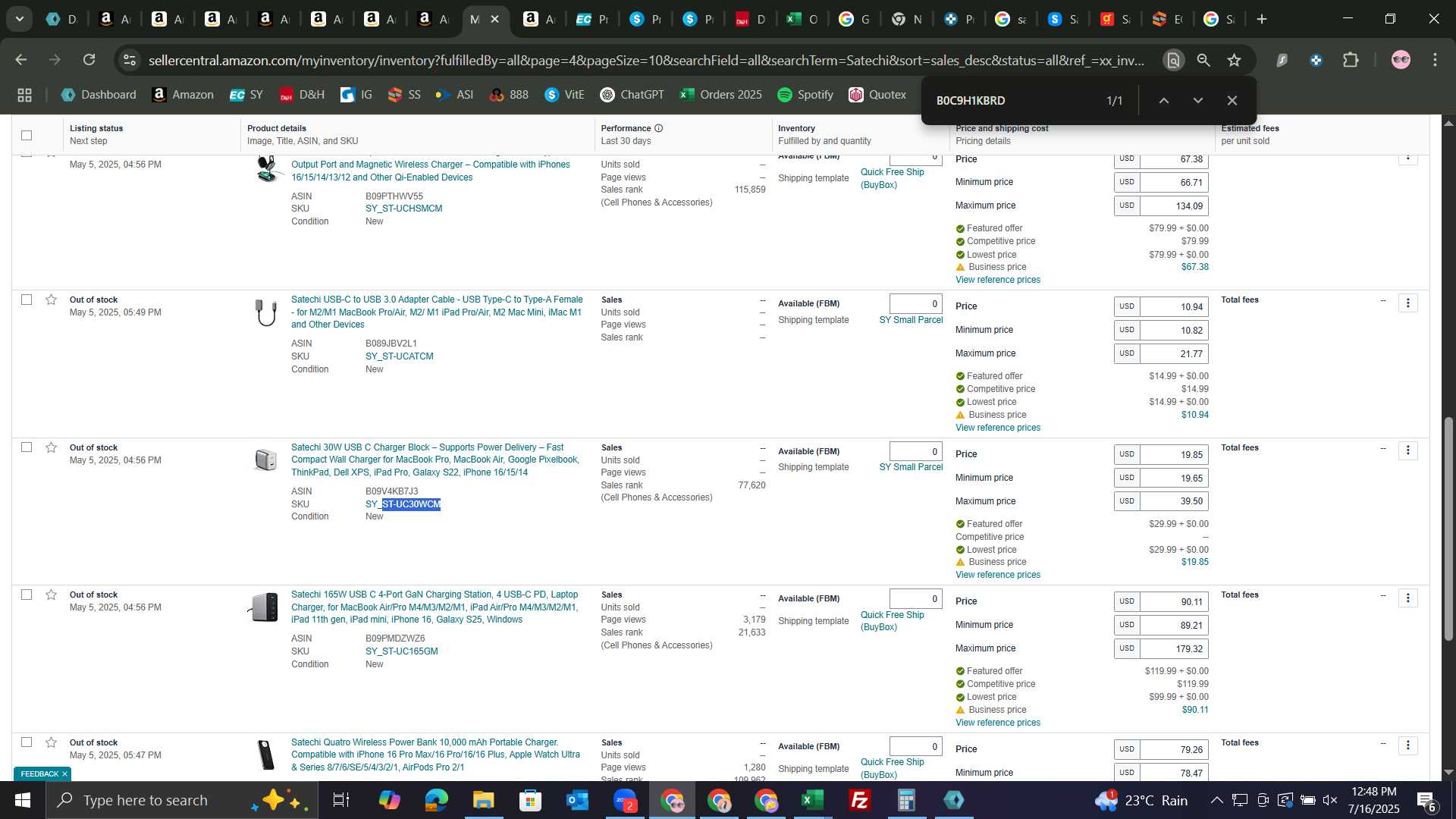Favorite the Satechi USB-C to USB 3.0 Adapter listing

51,300
